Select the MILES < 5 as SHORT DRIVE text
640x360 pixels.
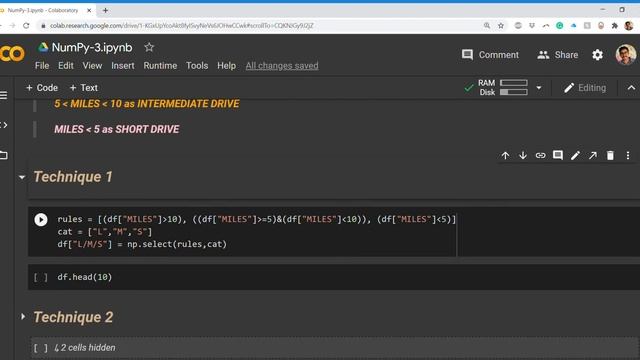117,129
